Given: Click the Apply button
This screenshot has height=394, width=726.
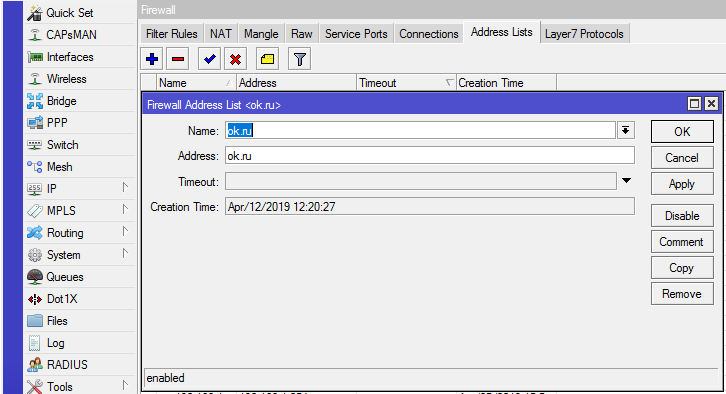Looking at the screenshot, I should click(x=682, y=184).
